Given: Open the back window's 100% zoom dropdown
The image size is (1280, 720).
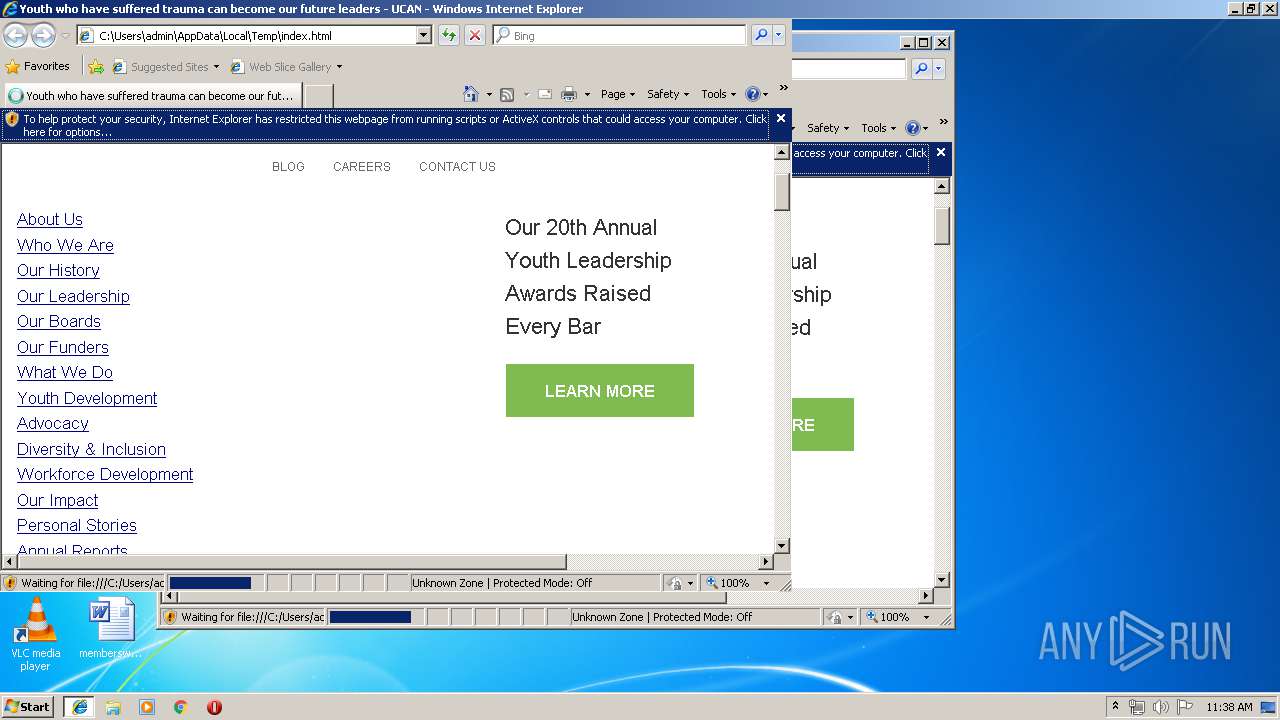Looking at the screenshot, I should [x=926, y=617].
